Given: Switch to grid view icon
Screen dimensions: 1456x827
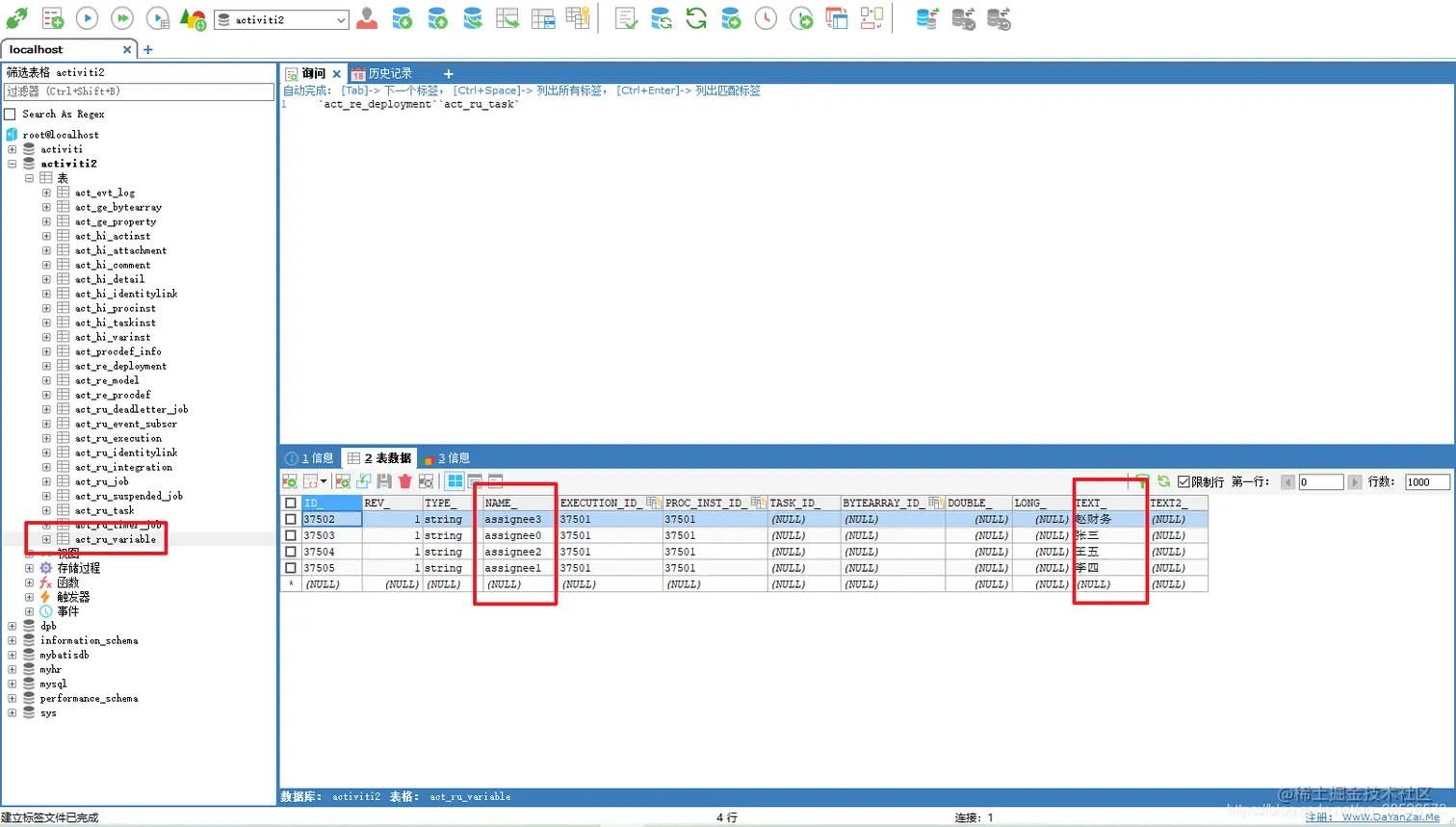Looking at the screenshot, I should click(455, 481).
